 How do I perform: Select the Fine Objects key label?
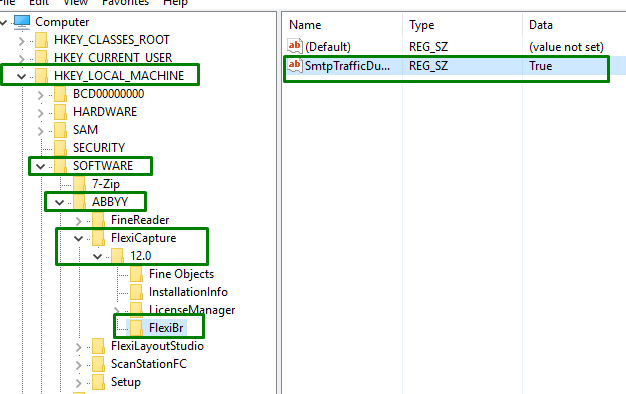(181, 274)
